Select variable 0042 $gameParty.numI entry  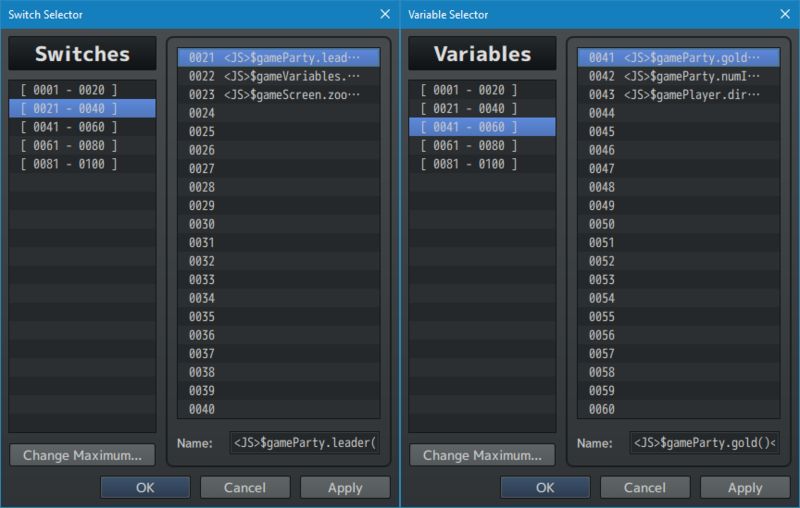(x=678, y=76)
